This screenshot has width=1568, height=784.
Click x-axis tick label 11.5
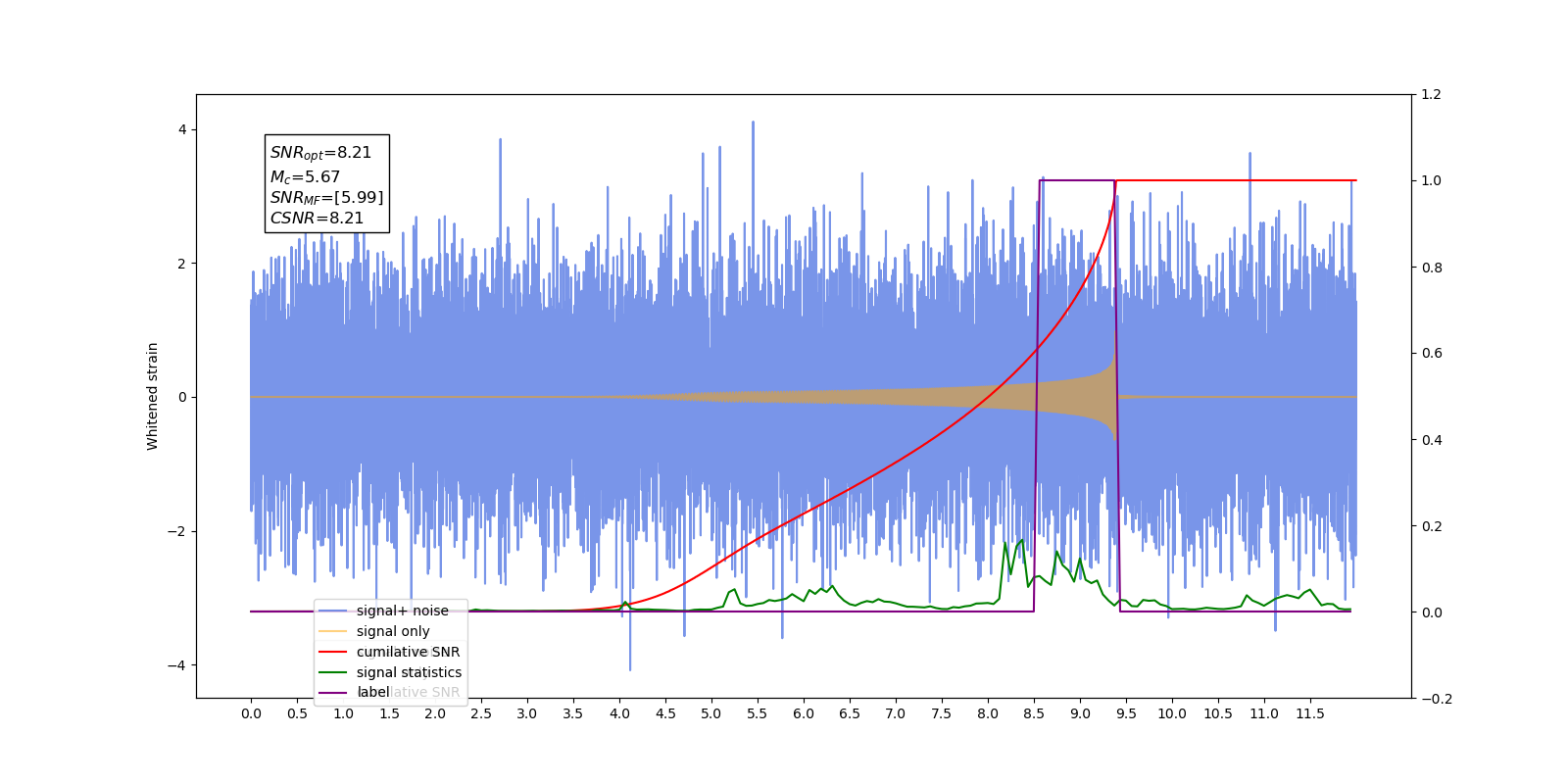pos(1310,713)
